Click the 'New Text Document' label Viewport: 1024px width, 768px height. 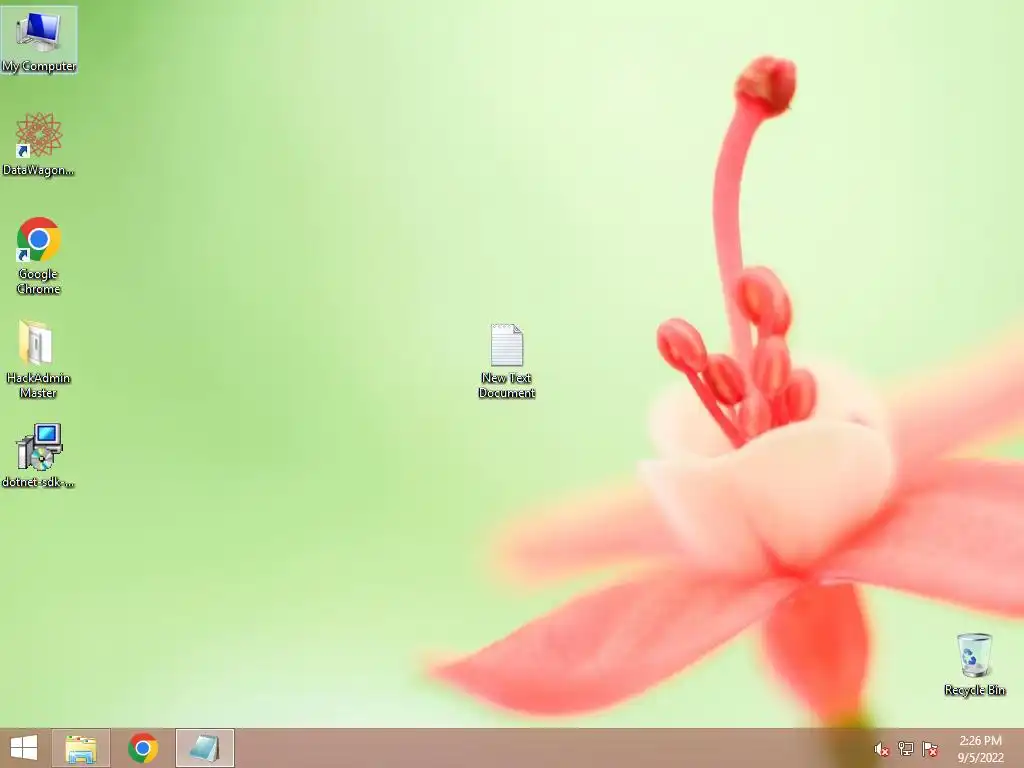pos(507,385)
